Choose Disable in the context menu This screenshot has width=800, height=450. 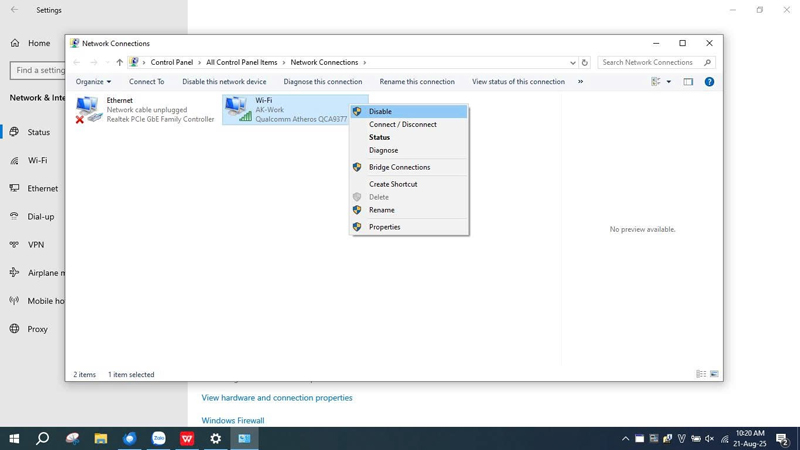coord(409,111)
